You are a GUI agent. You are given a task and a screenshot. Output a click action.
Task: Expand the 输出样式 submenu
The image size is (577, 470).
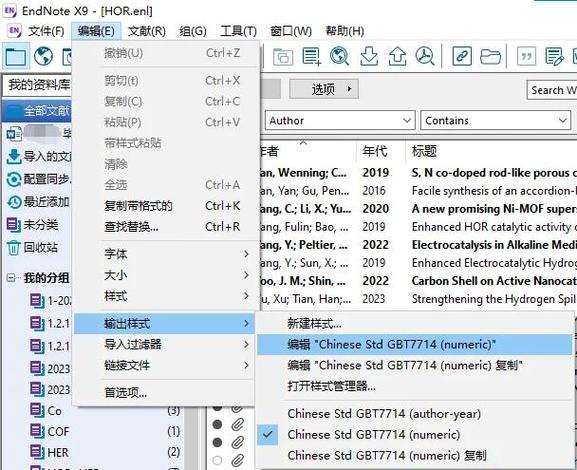pos(164,324)
